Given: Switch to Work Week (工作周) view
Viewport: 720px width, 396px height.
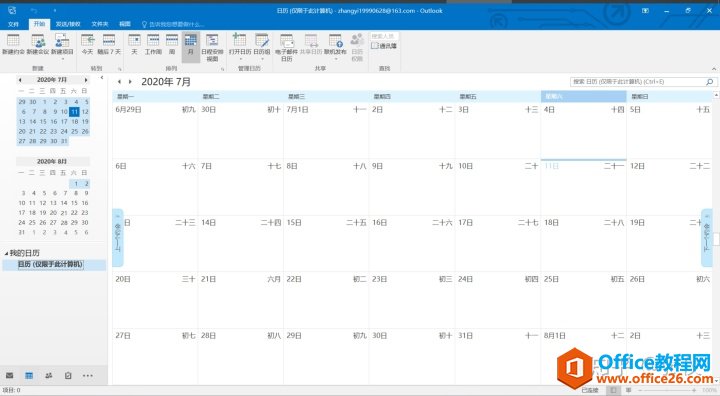Looking at the screenshot, I should (153, 44).
